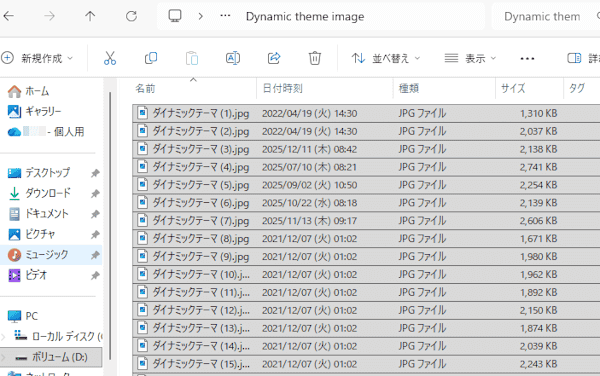The height and width of the screenshot is (376, 600).
Task: Go forward with the right arrow
Action: (49, 16)
